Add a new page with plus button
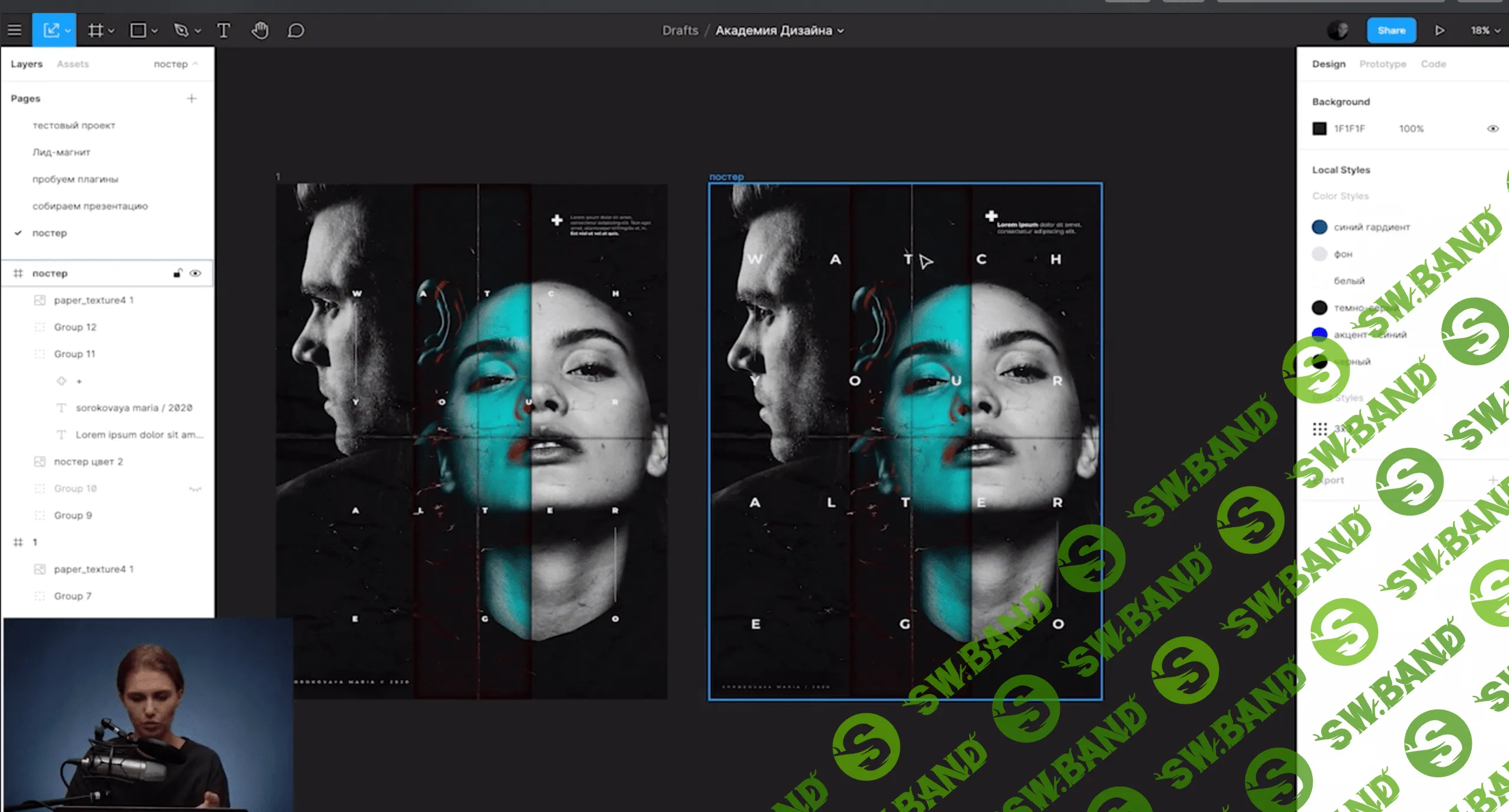 pos(192,98)
